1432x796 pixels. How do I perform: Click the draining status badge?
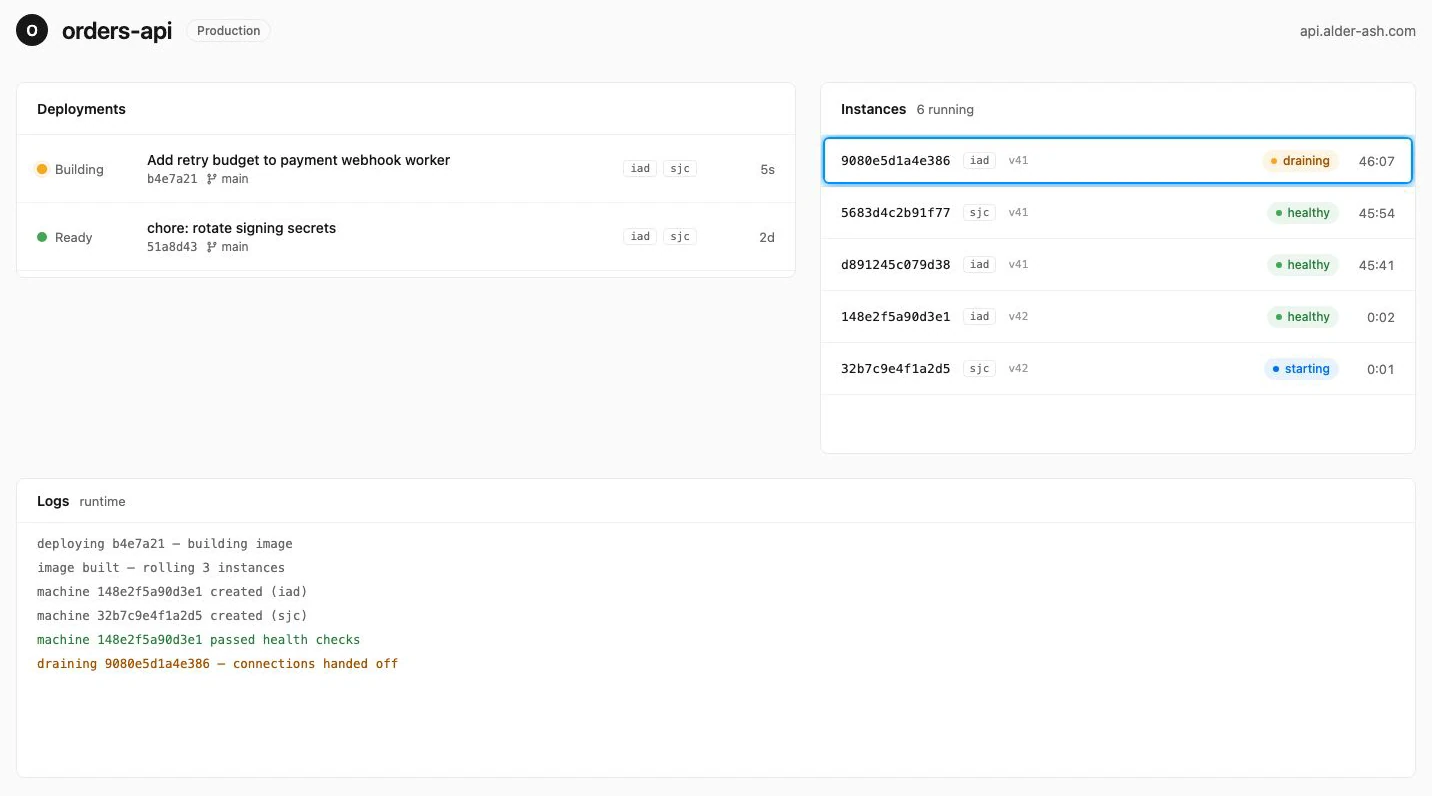[1300, 161]
